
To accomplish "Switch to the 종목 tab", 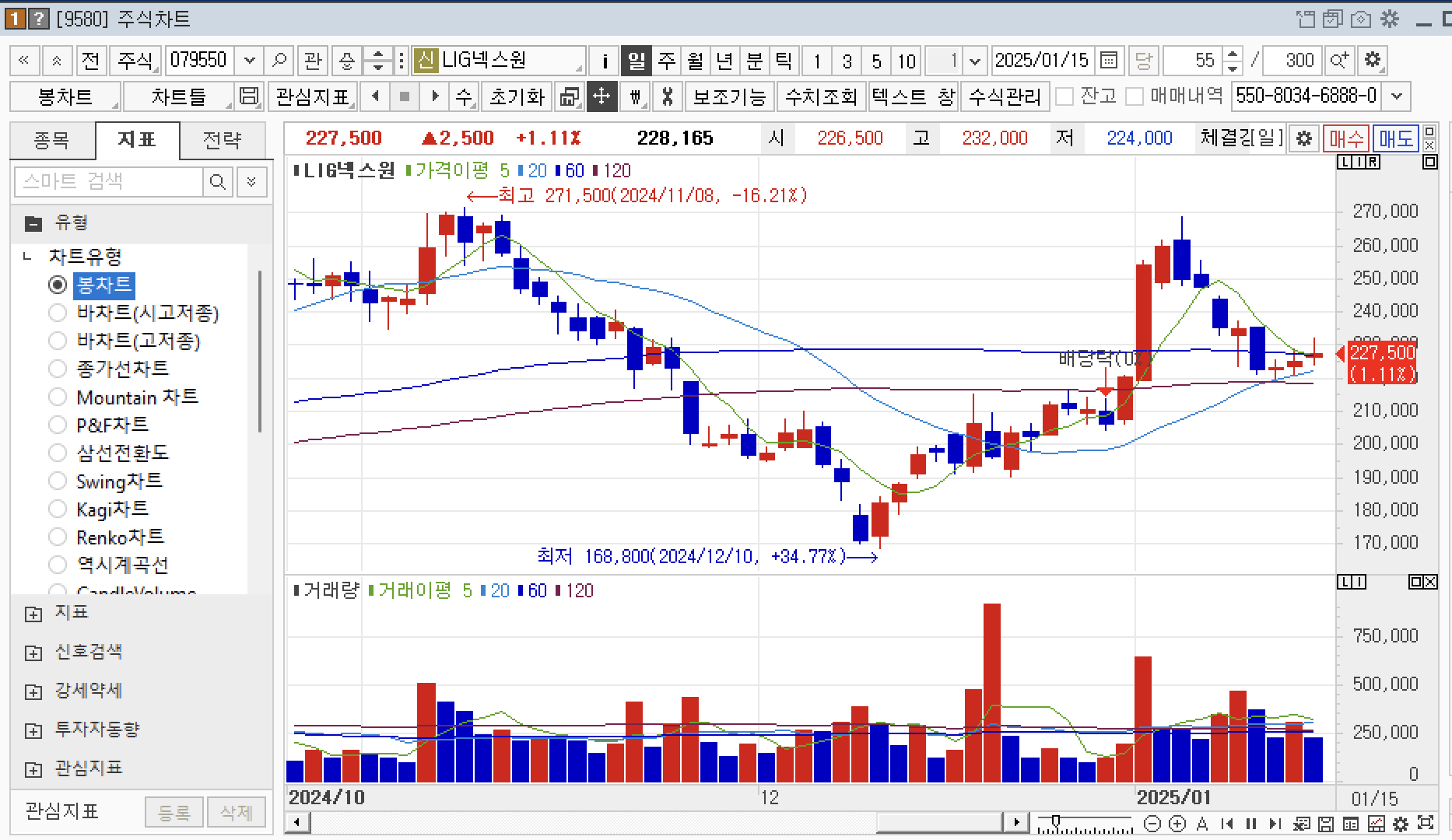I will point(51,140).
